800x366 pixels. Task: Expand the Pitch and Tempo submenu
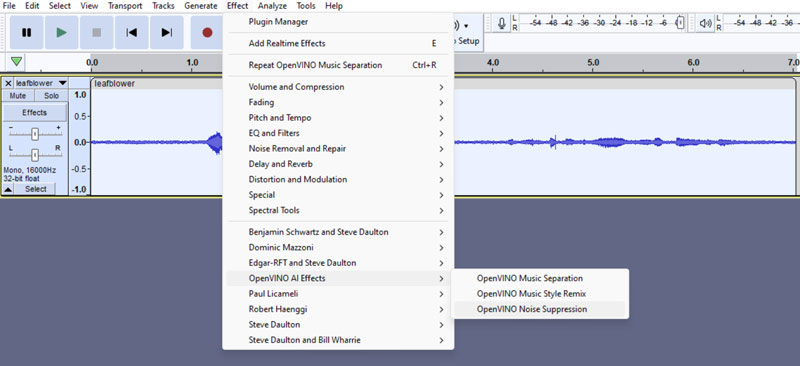[338, 117]
